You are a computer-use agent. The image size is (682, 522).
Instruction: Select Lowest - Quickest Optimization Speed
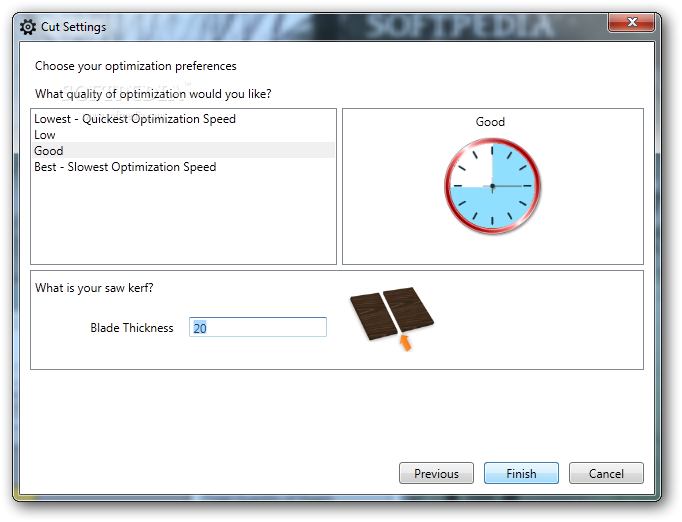[x=183, y=119]
